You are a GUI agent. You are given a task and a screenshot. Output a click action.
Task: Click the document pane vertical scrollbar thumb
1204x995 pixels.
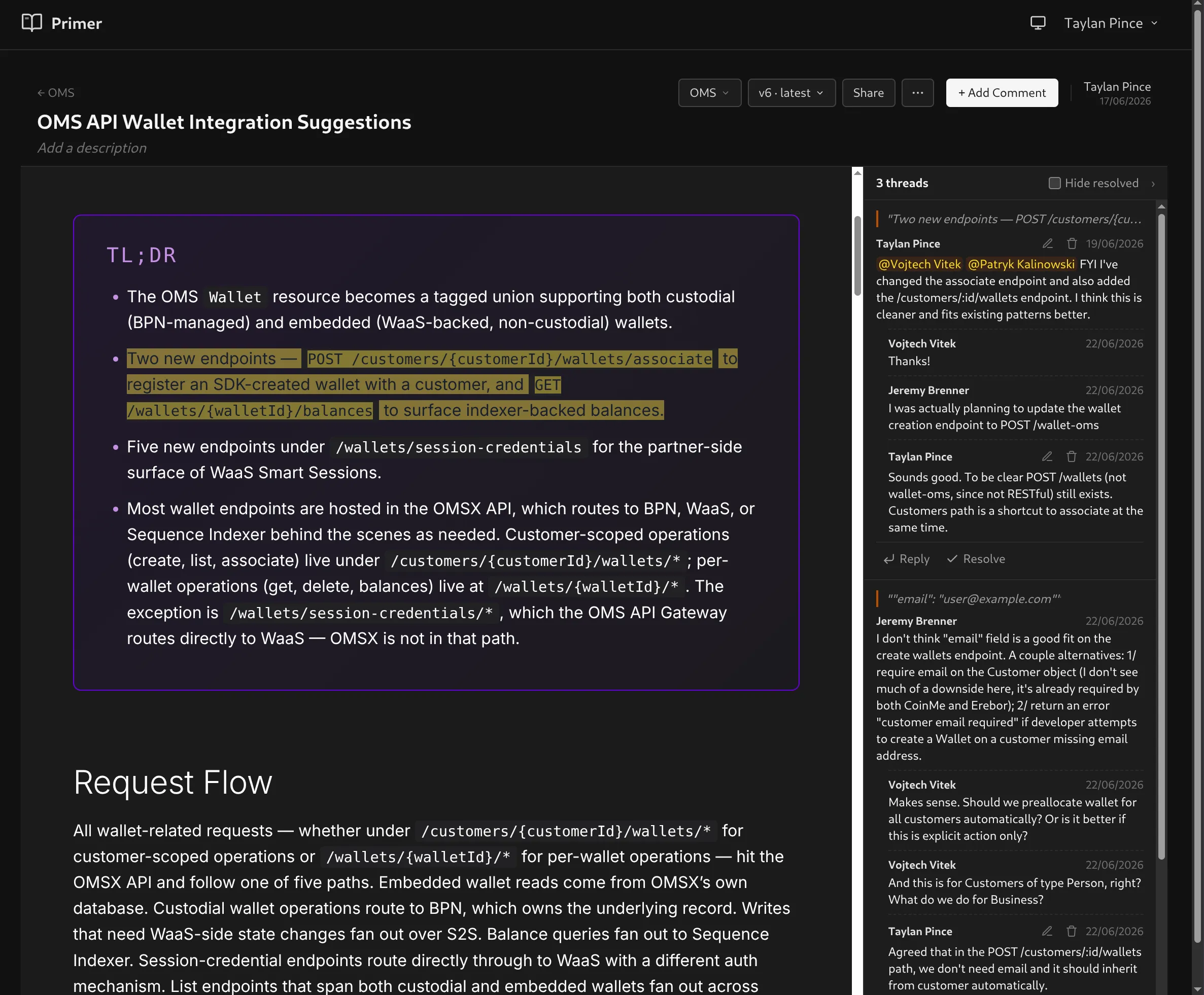pos(857,256)
